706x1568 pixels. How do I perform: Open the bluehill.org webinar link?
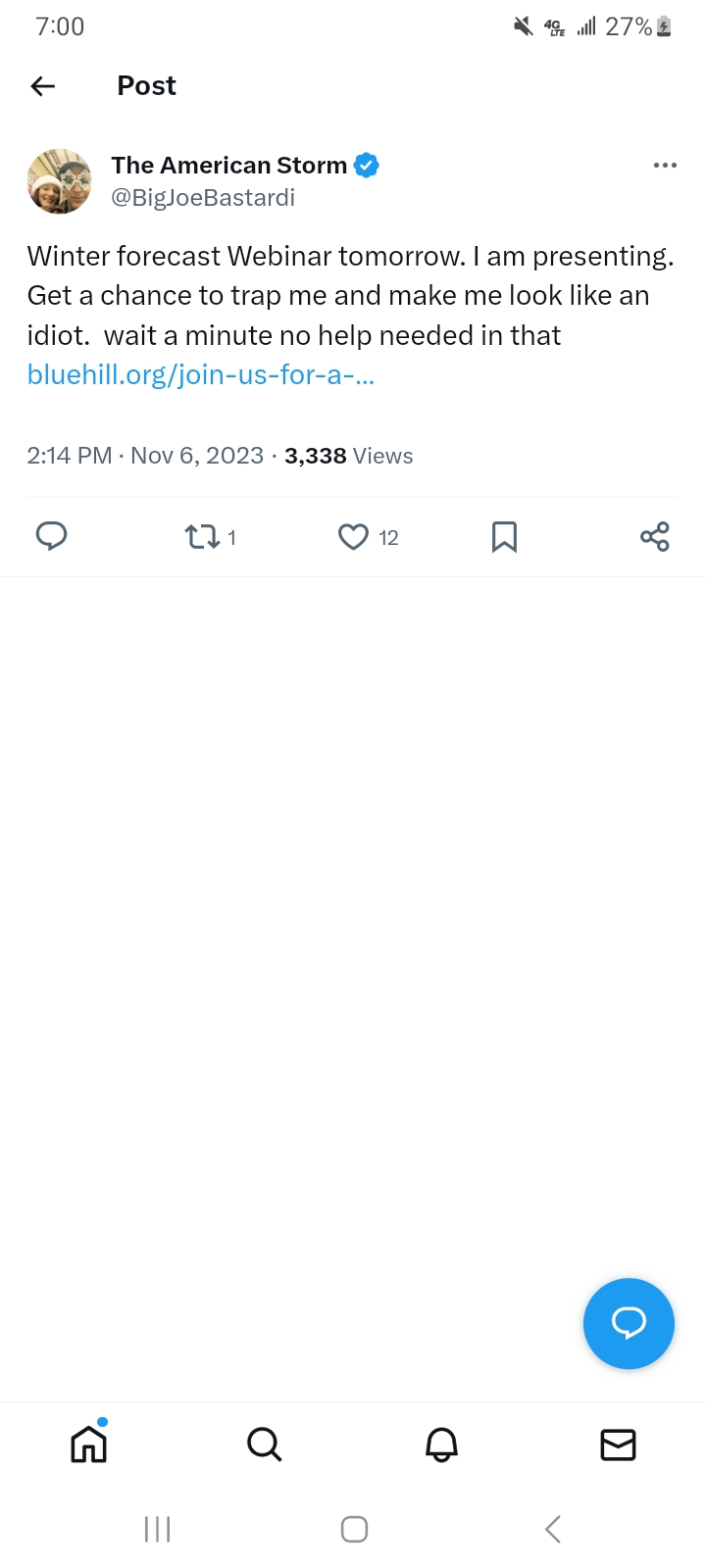pos(201,375)
